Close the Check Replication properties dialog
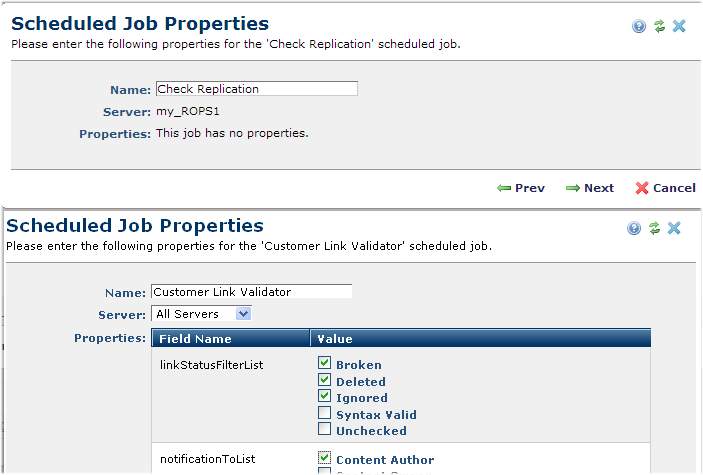This screenshot has height=475, width=703. click(x=679, y=26)
